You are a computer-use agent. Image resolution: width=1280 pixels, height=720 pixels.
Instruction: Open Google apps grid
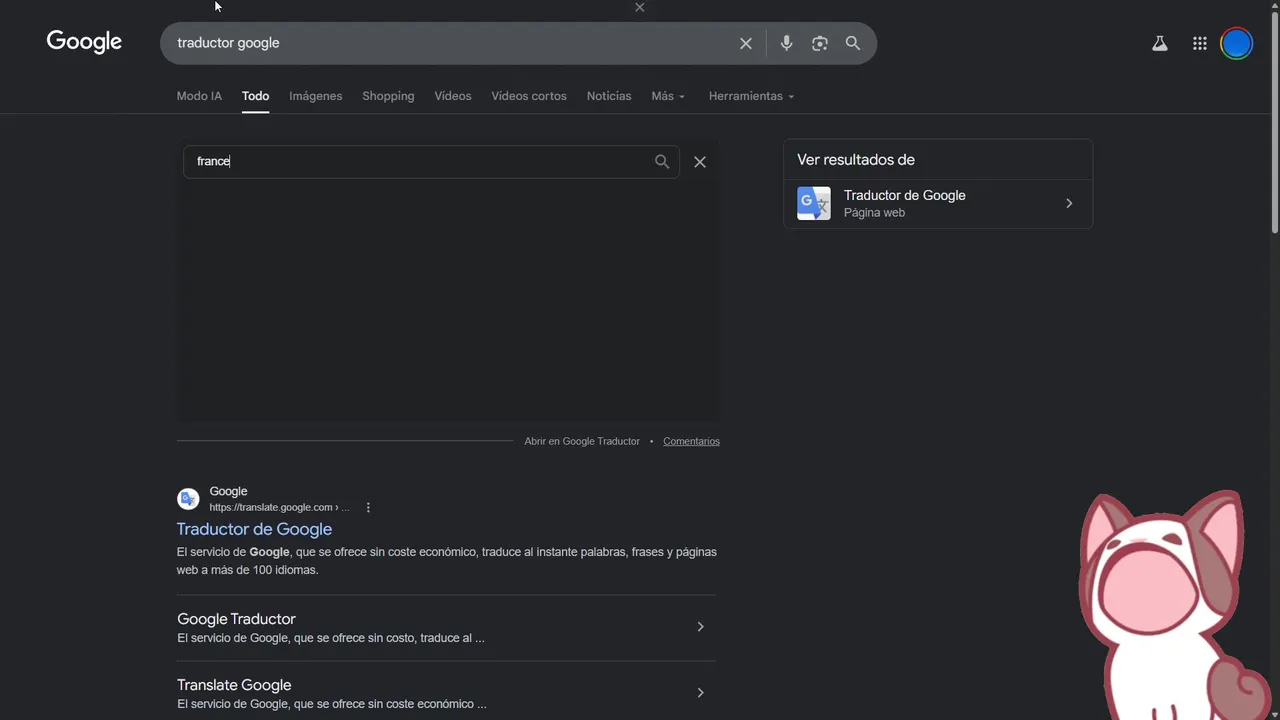click(1200, 43)
